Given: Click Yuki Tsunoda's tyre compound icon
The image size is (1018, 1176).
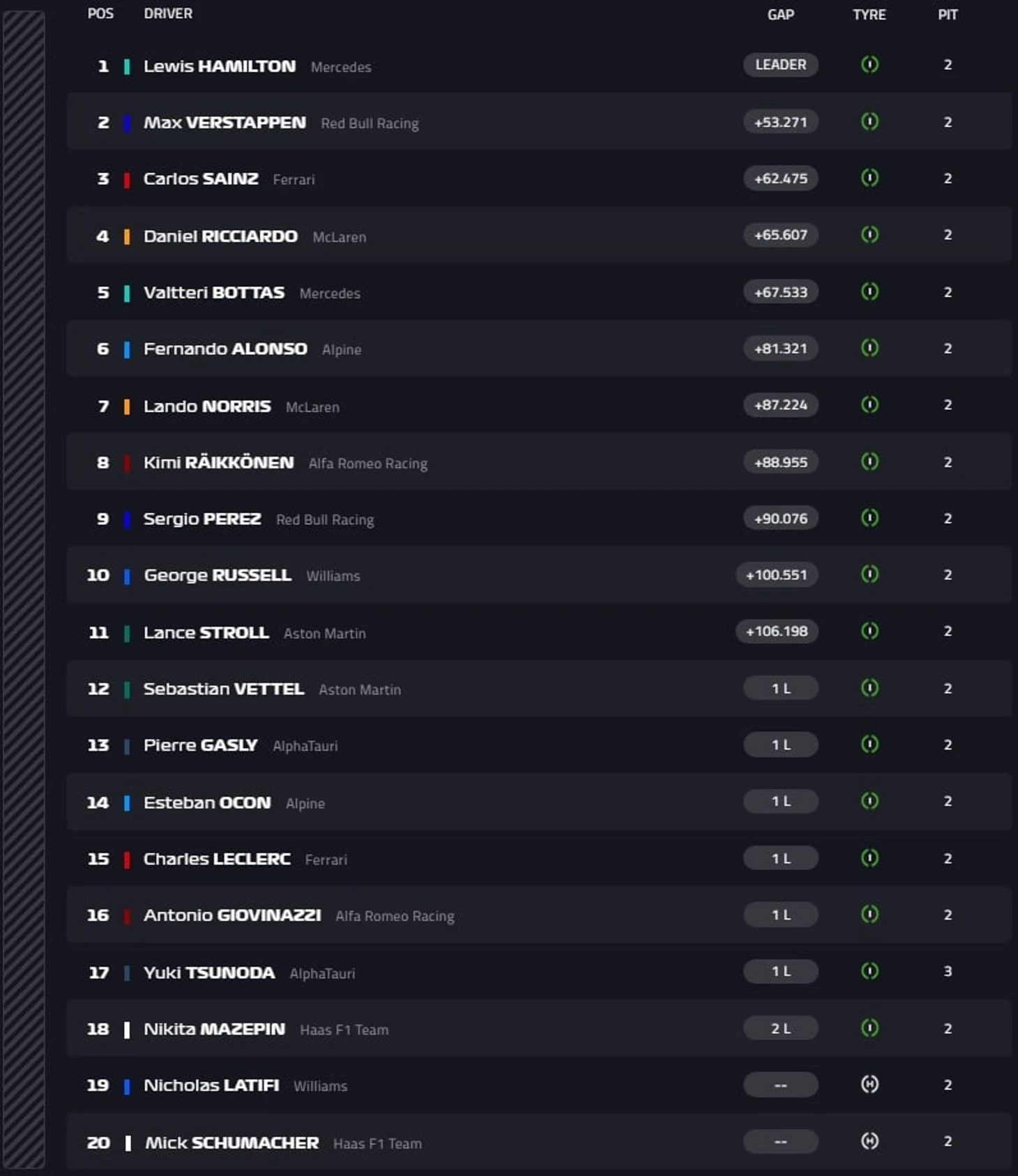Looking at the screenshot, I should click(869, 971).
